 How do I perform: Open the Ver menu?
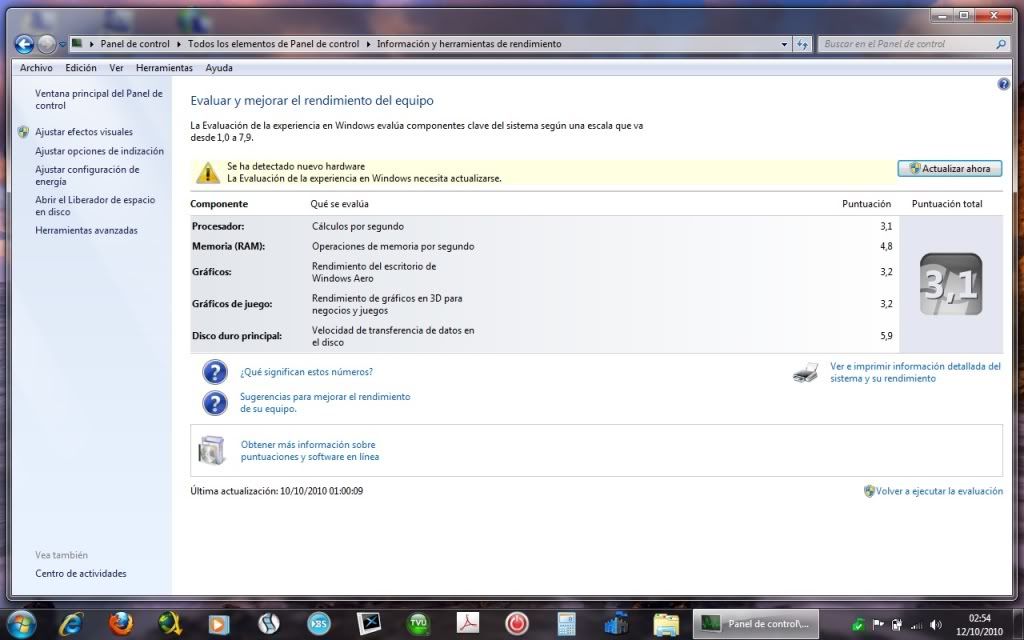tap(116, 68)
